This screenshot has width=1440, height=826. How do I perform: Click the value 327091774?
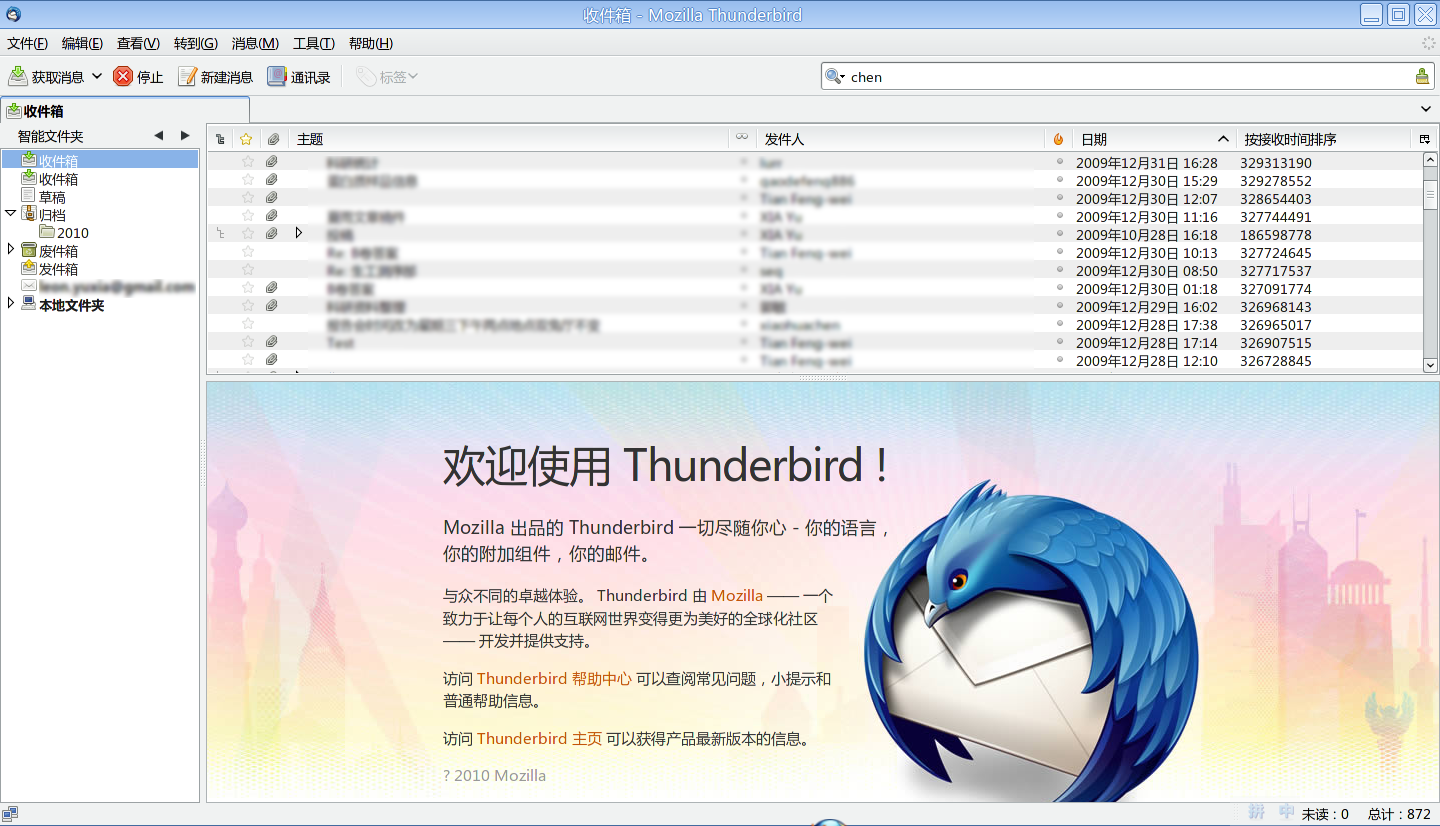click(x=1276, y=289)
